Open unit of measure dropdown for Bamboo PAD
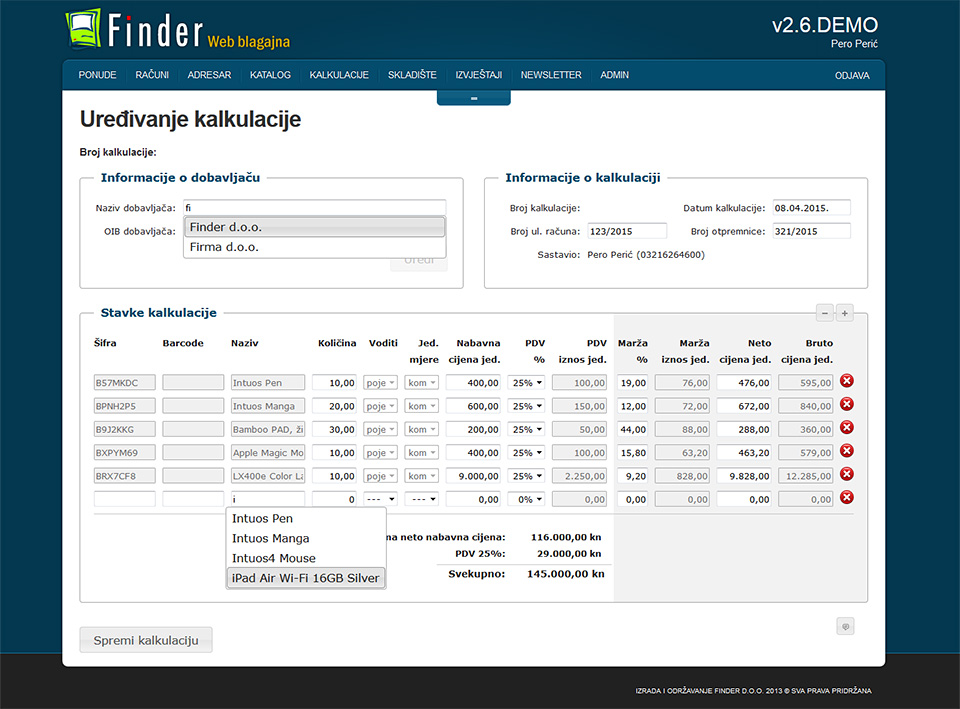 (421, 429)
